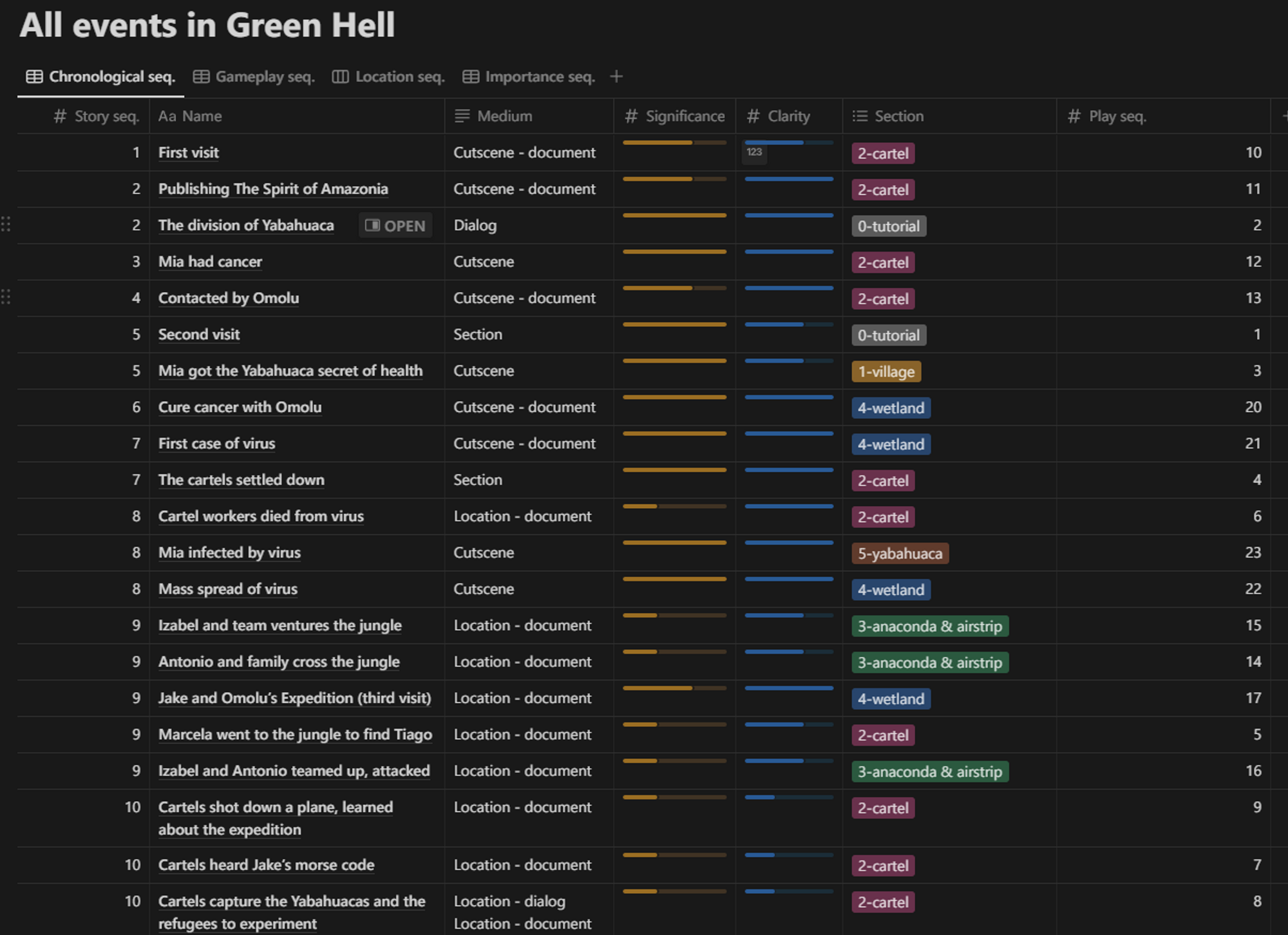Viewport: 1288px width, 935px height.
Task: Click the 123 number icon in Clarity cell
Action: point(754,153)
